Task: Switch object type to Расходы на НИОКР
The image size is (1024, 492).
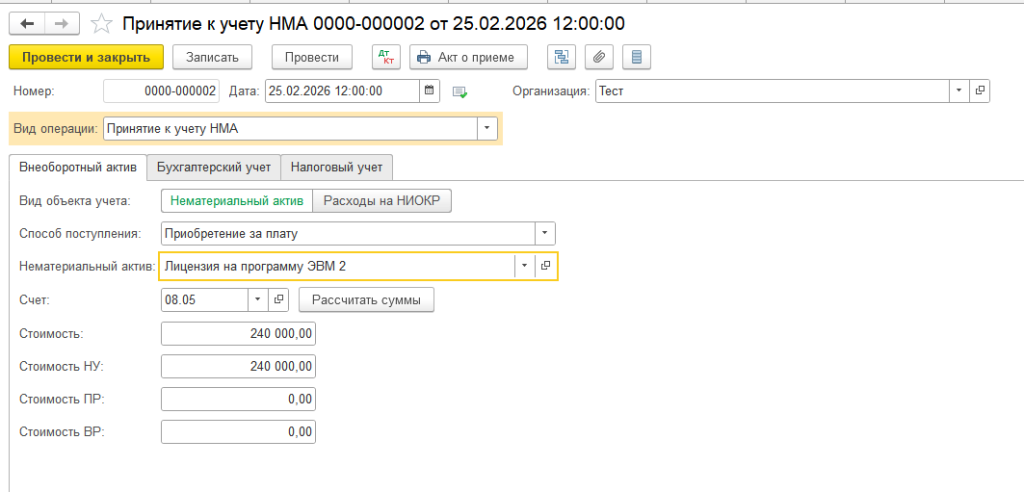Action: 382,201
